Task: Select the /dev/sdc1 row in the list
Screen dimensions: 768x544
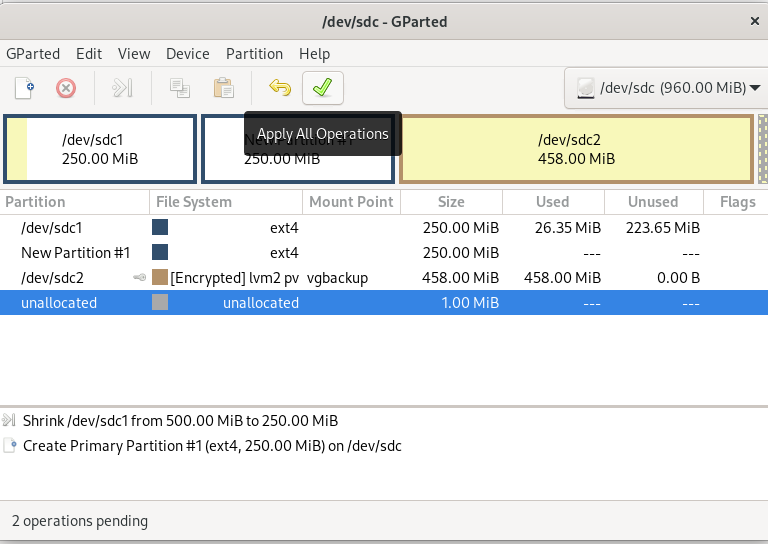Action: click(x=52, y=228)
